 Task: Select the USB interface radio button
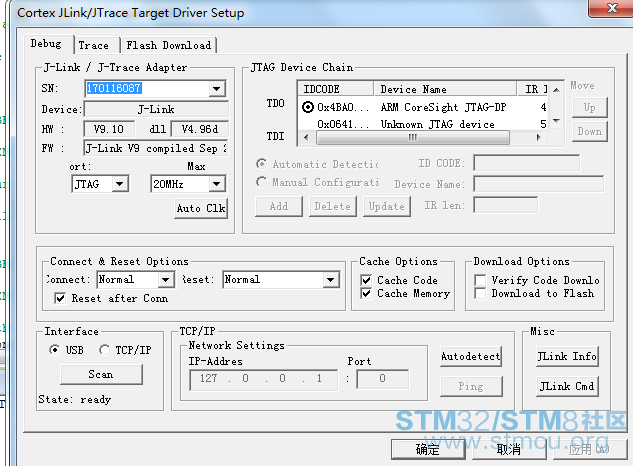(x=54, y=349)
